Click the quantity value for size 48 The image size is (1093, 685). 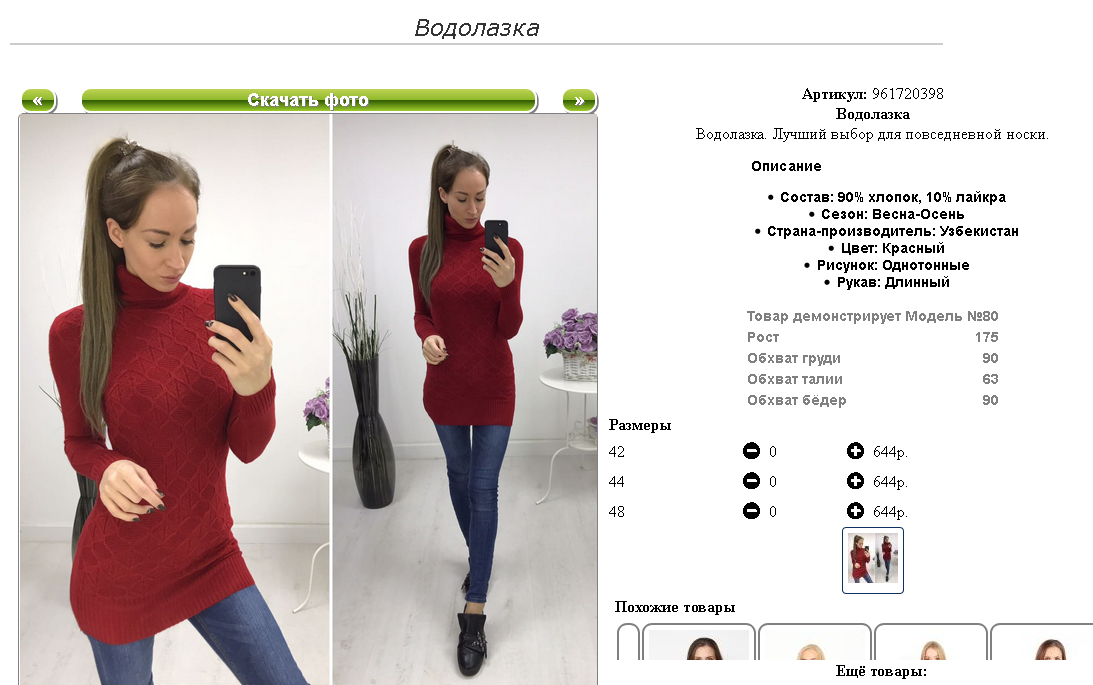point(772,512)
